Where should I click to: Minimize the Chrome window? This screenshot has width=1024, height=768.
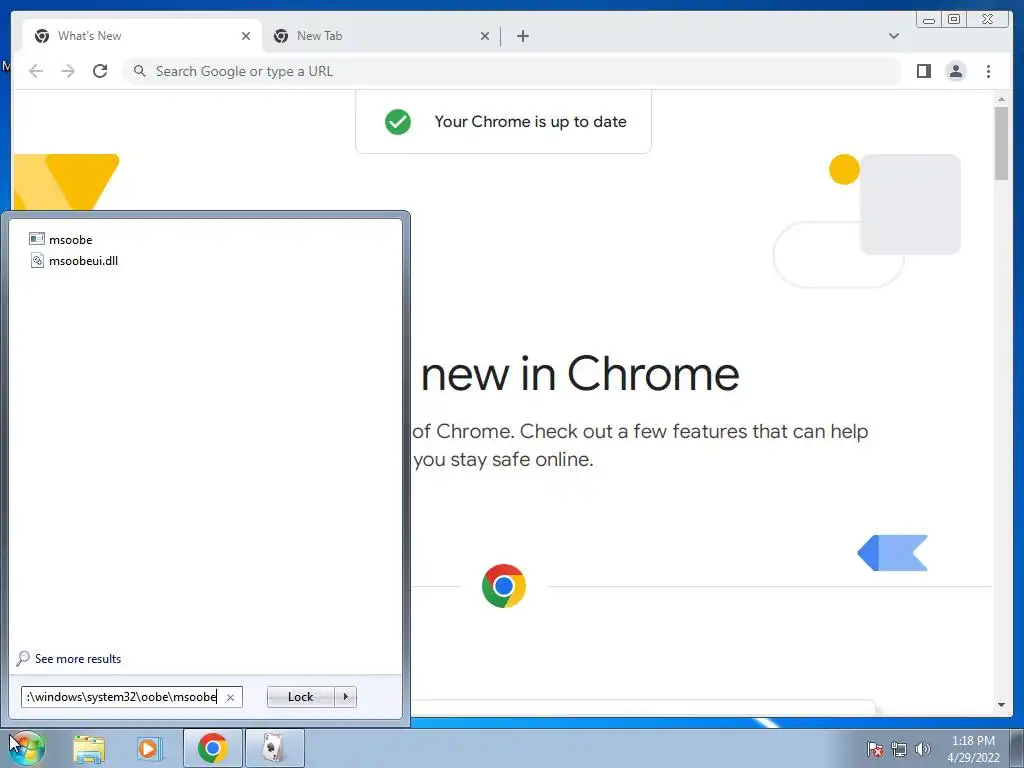click(929, 20)
